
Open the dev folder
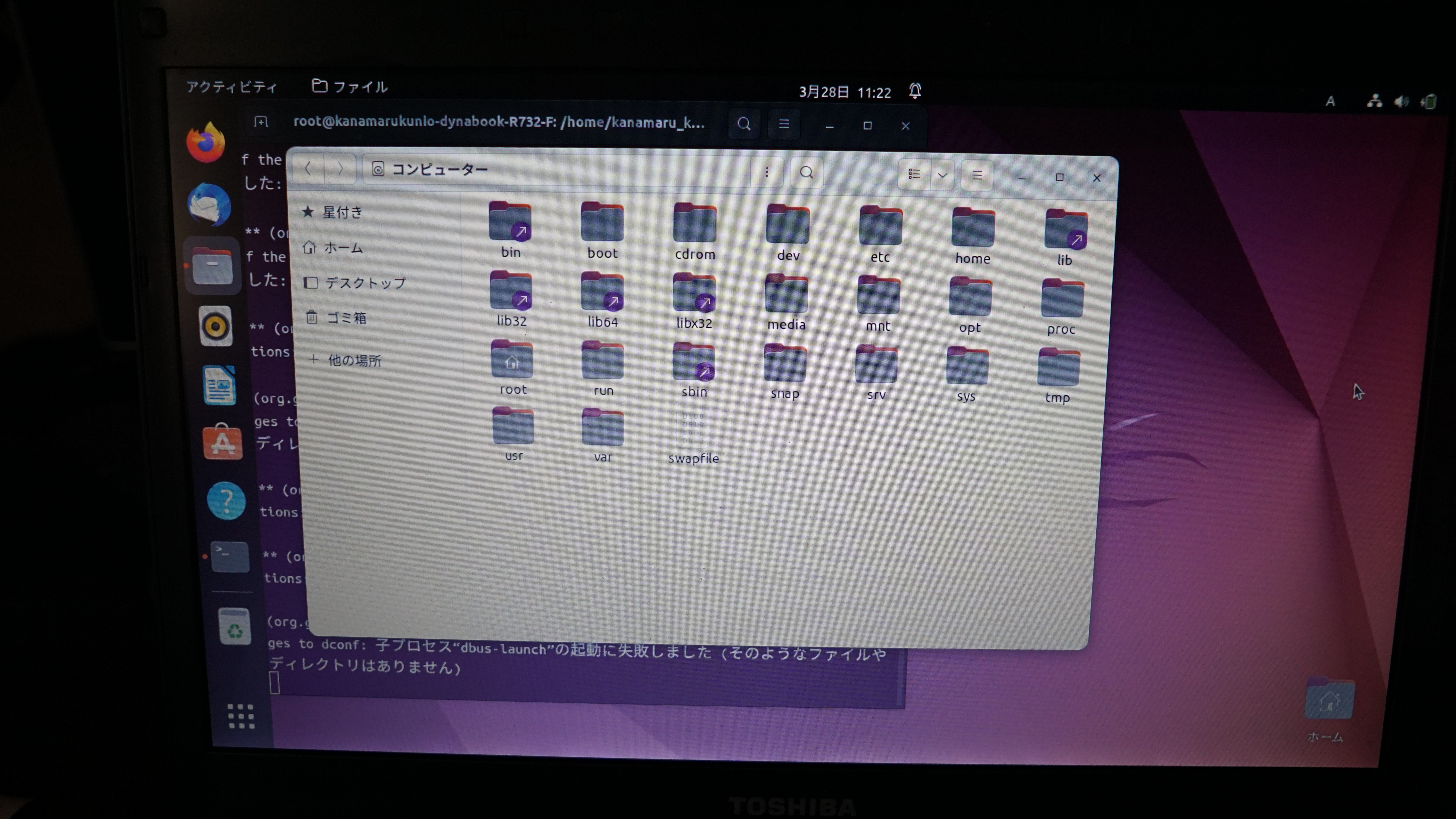787,233
